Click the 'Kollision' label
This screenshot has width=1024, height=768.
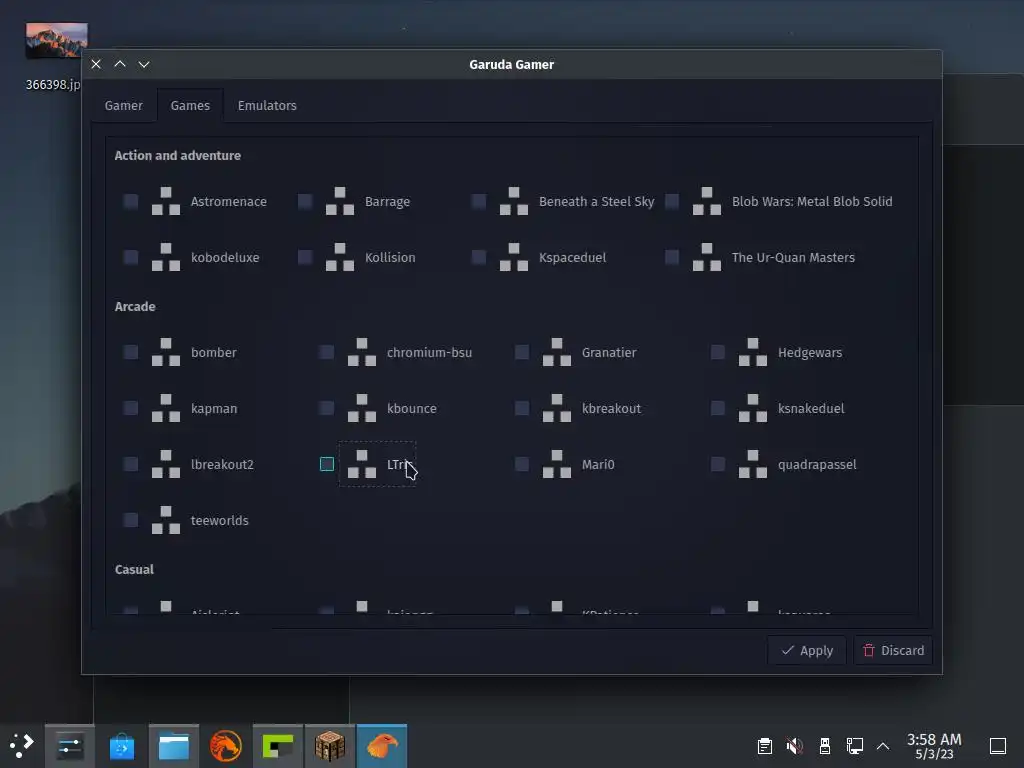click(390, 257)
